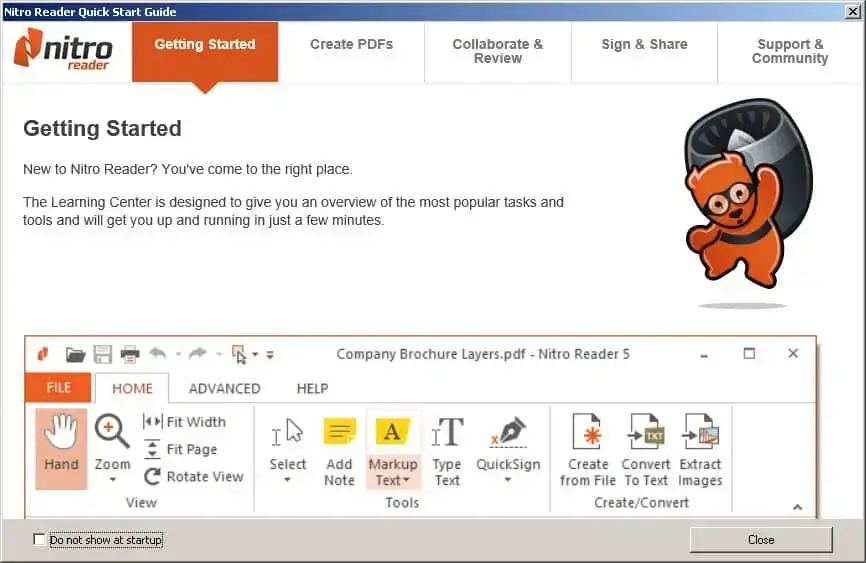Screen dimensions: 866x563
Task: Maximize the Nitro Reader 5 preview window
Action: pyautogui.click(x=749, y=353)
